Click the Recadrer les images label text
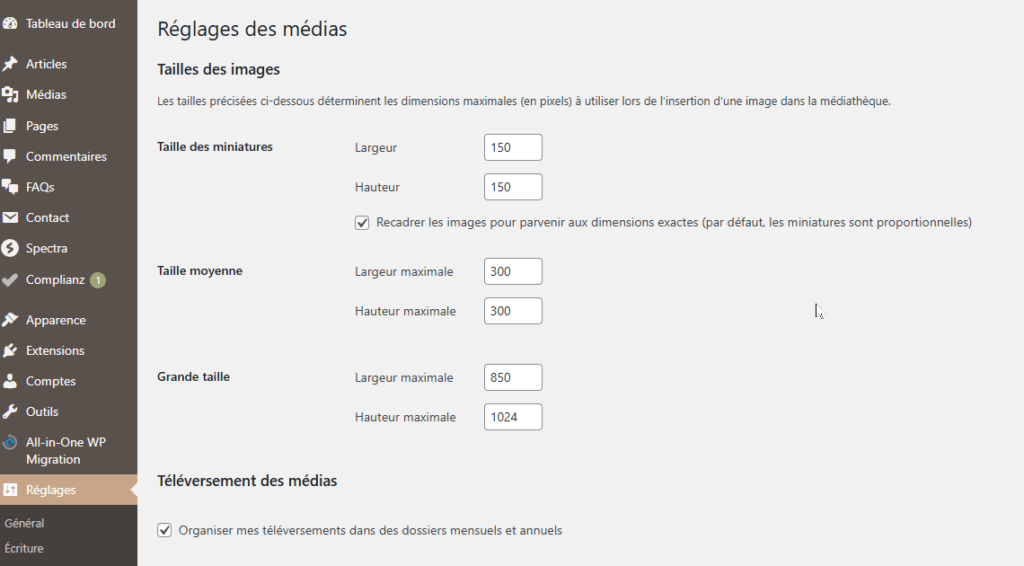This screenshot has height=566, width=1024. pyautogui.click(x=674, y=223)
